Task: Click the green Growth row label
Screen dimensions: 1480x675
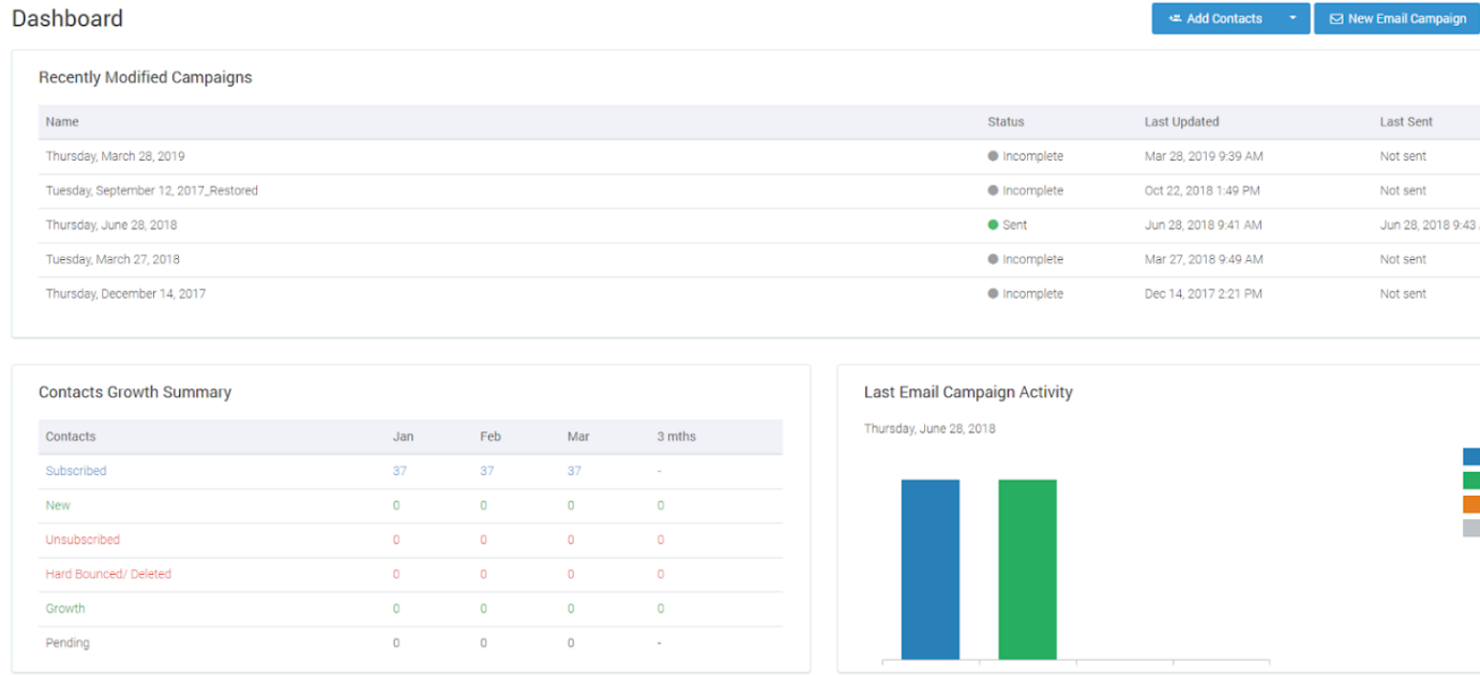Action: (65, 608)
